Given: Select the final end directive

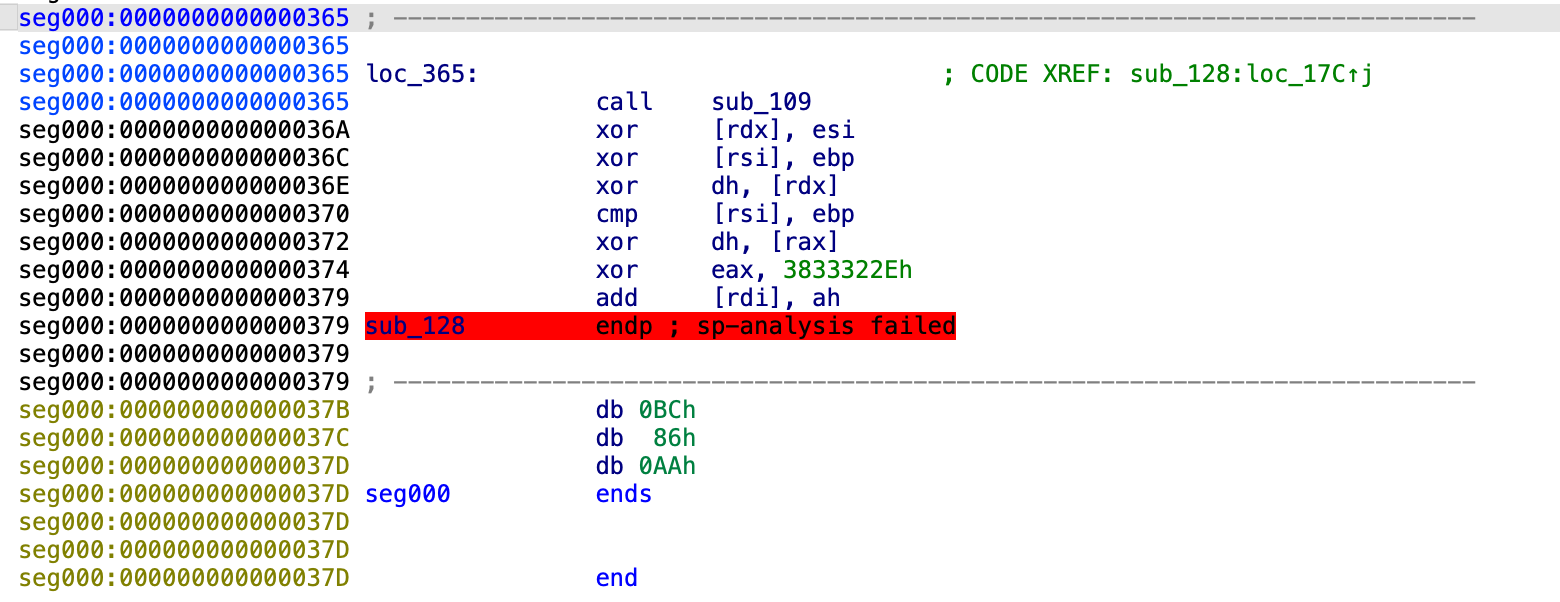Looking at the screenshot, I should (616, 578).
